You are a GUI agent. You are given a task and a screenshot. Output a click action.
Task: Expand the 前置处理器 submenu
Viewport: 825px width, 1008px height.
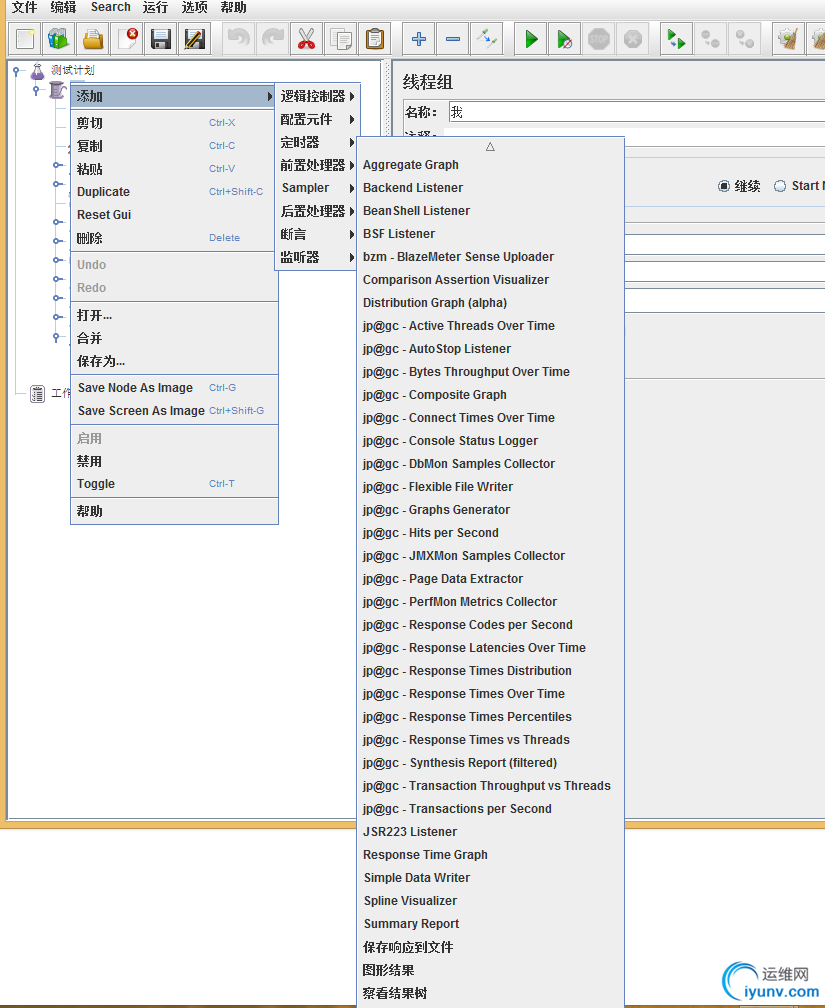318,165
